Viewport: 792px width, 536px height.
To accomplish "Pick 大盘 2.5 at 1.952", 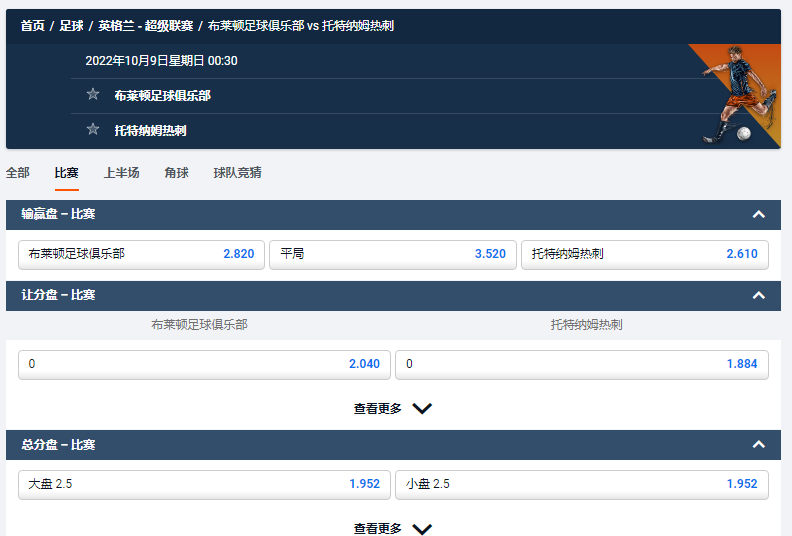I will tap(205, 484).
